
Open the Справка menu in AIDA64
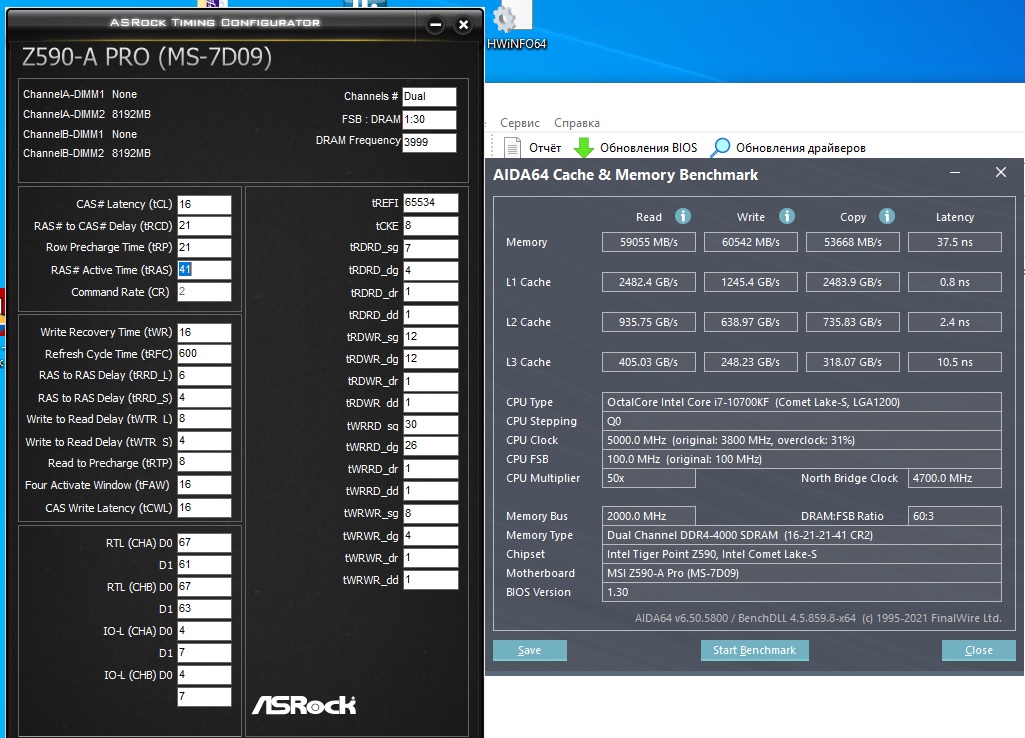pyautogui.click(x=577, y=123)
